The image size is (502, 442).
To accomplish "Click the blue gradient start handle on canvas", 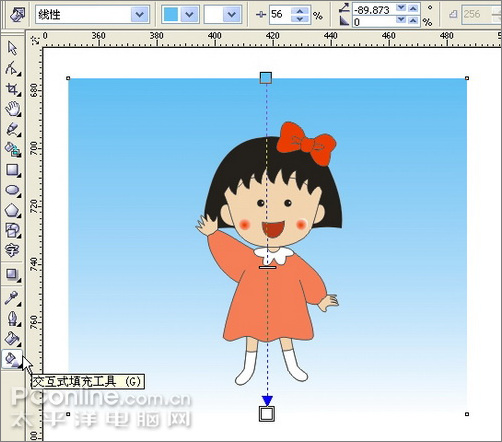I will click(266, 78).
